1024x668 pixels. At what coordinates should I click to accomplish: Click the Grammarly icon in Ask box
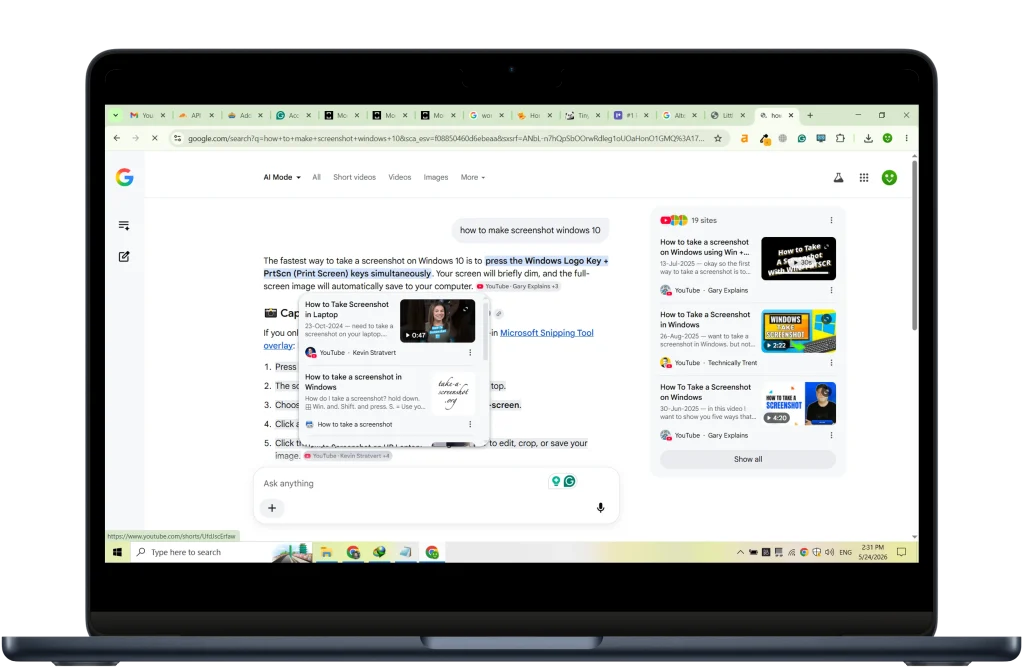click(x=569, y=481)
